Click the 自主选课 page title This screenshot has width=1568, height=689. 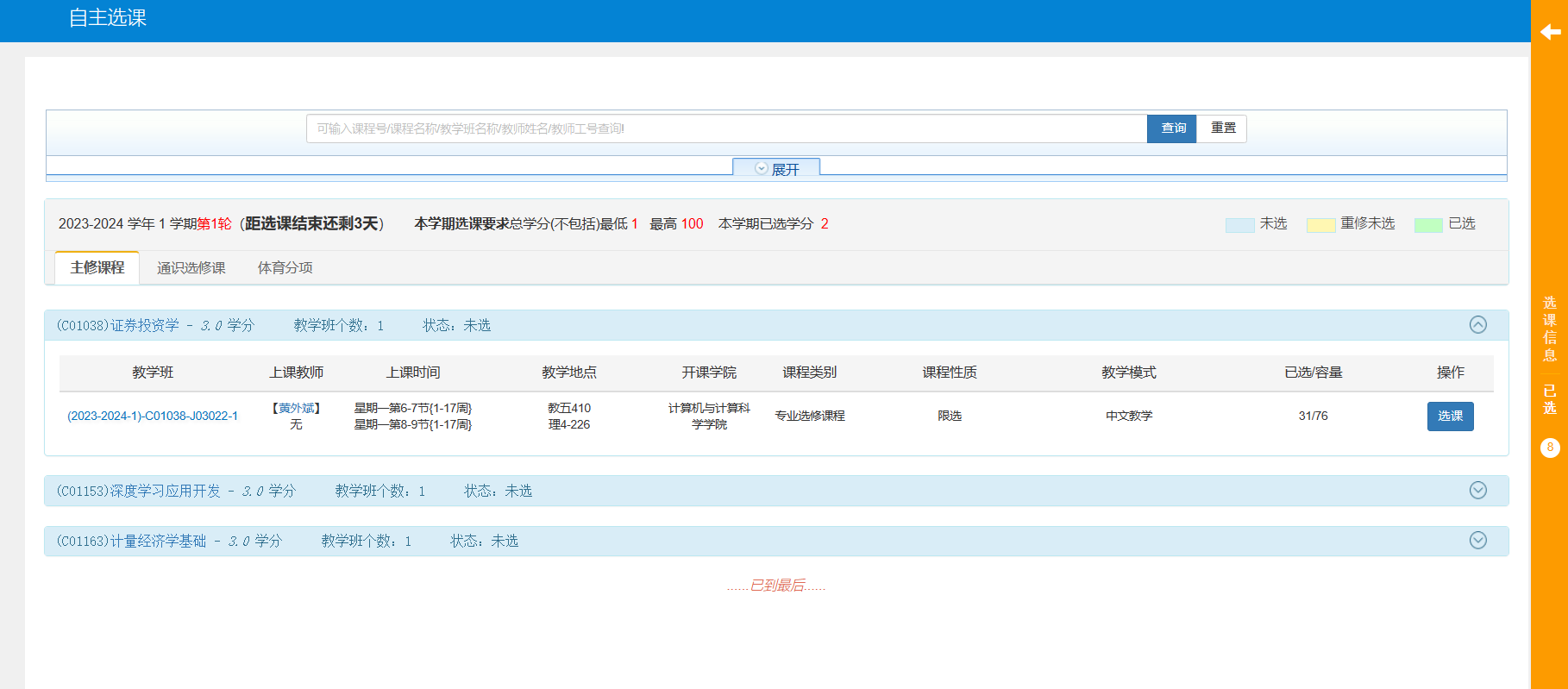108,18
